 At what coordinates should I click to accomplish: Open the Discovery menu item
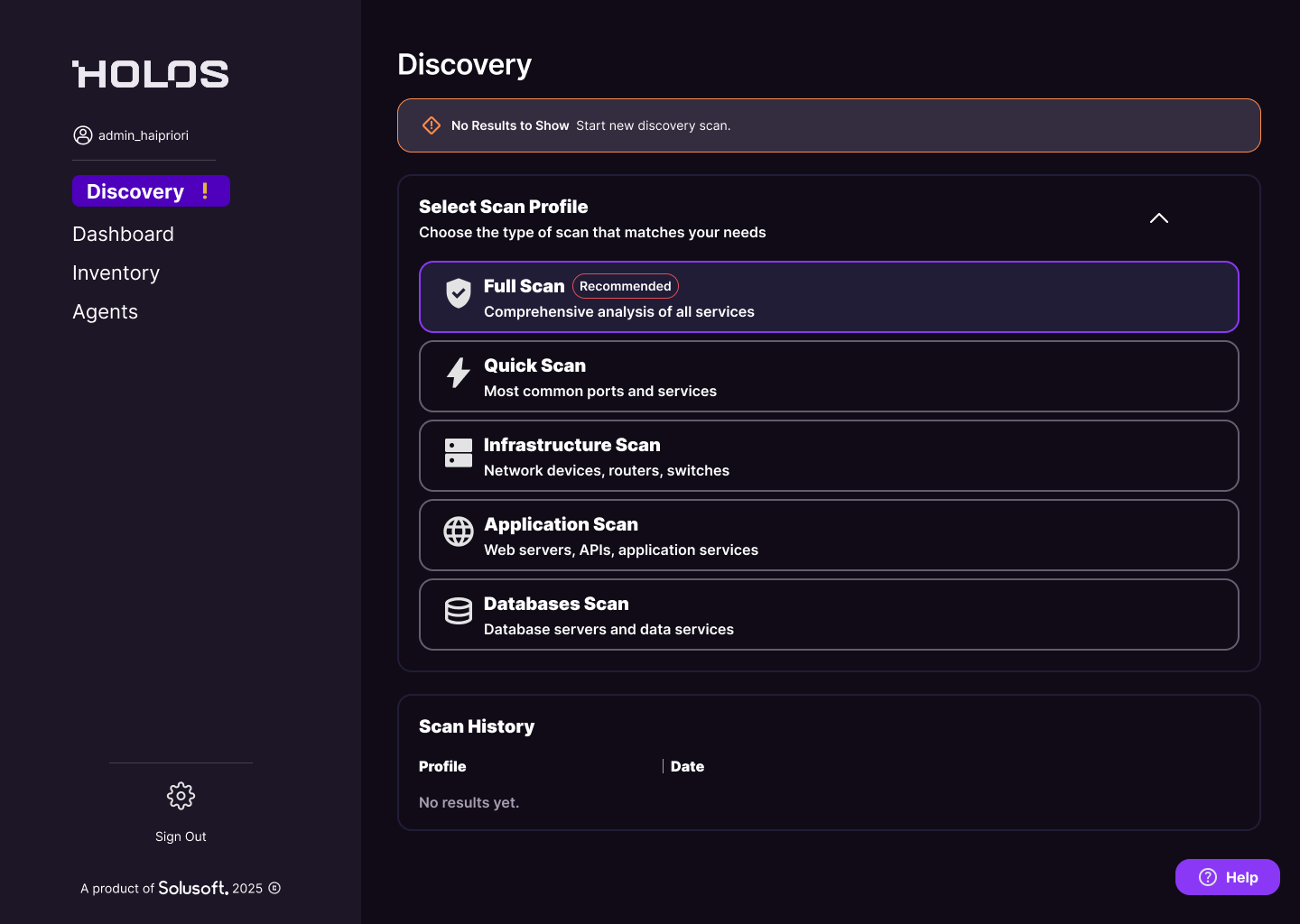tap(151, 191)
